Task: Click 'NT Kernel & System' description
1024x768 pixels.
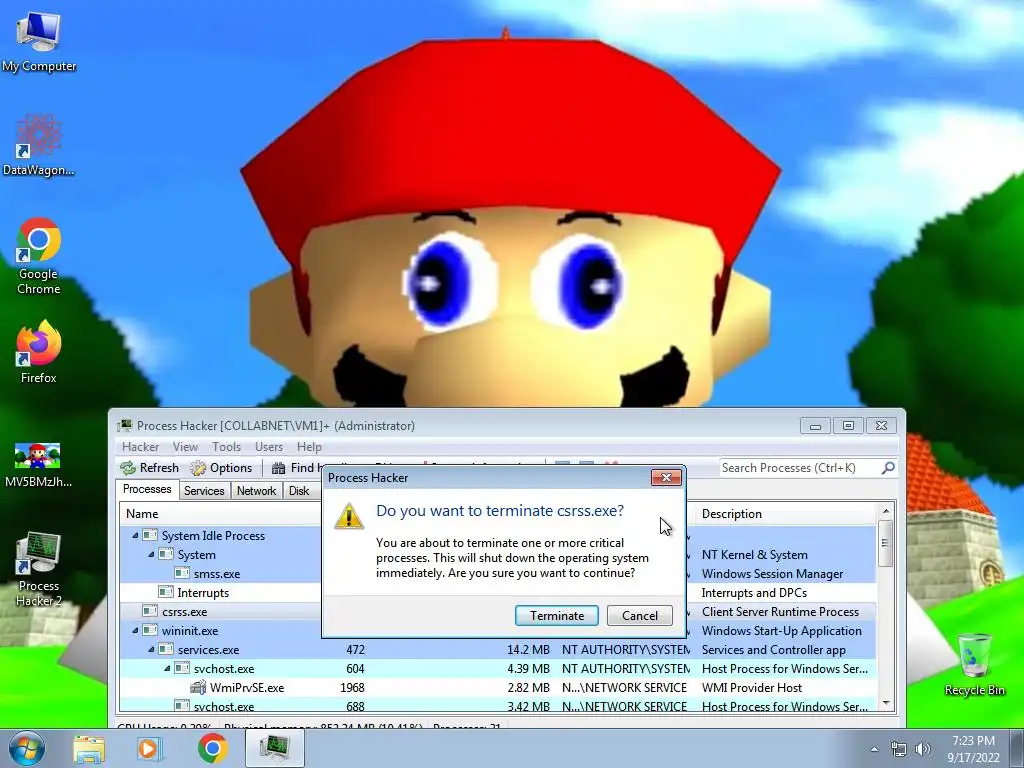Action: (x=754, y=554)
